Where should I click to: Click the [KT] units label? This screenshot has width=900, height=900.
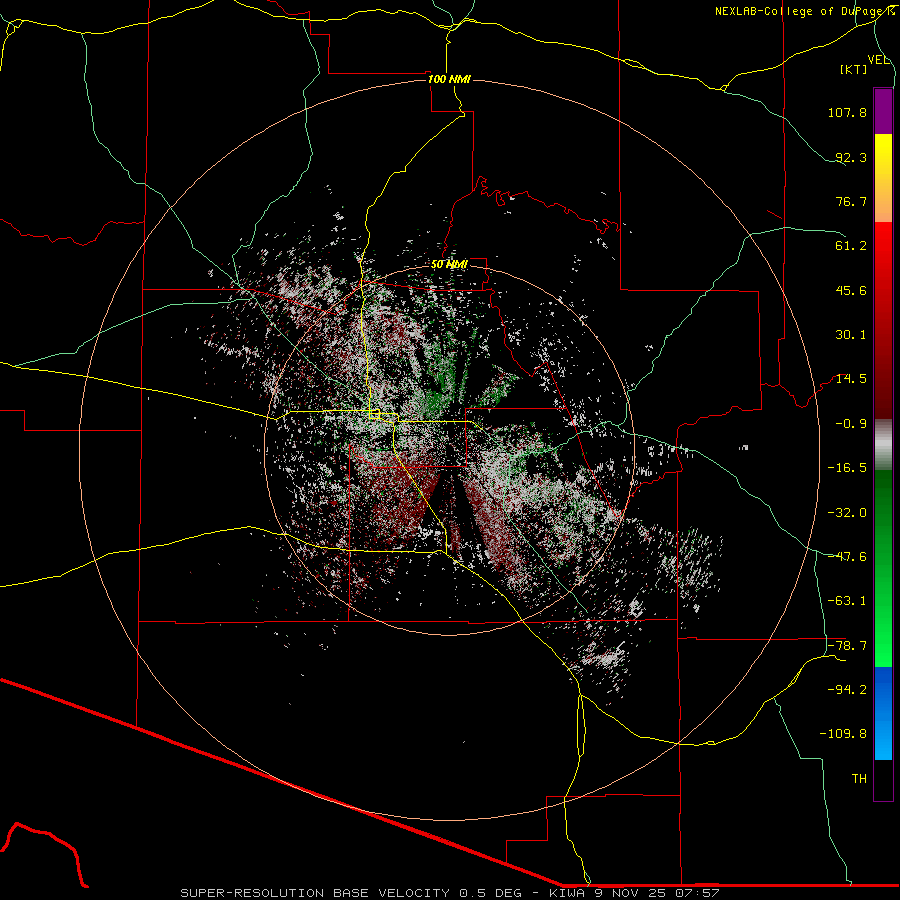coord(854,69)
